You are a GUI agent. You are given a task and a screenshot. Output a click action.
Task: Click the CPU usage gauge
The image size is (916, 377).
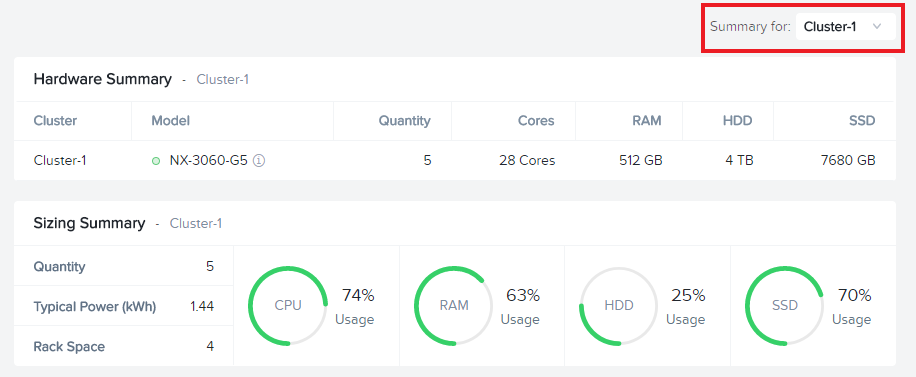[x=288, y=306]
